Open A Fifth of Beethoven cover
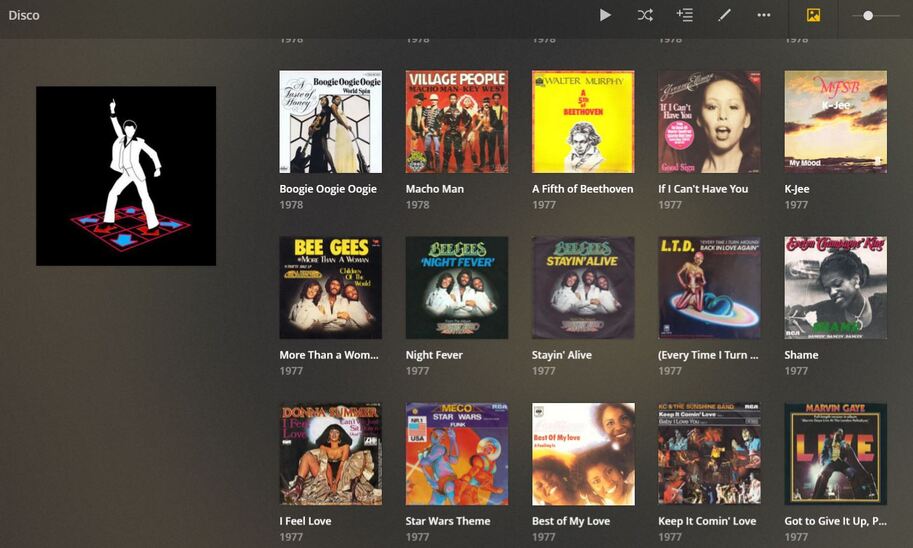 (x=583, y=122)
